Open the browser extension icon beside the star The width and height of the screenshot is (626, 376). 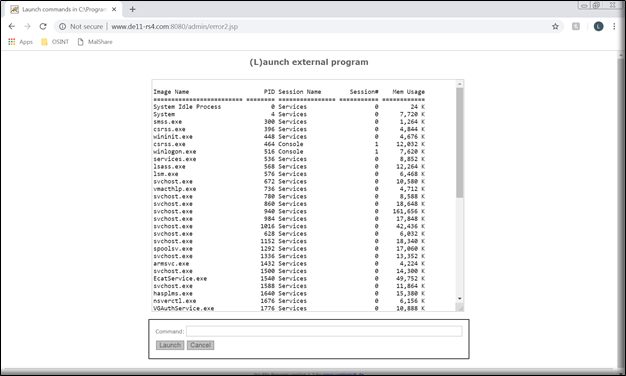576,26
